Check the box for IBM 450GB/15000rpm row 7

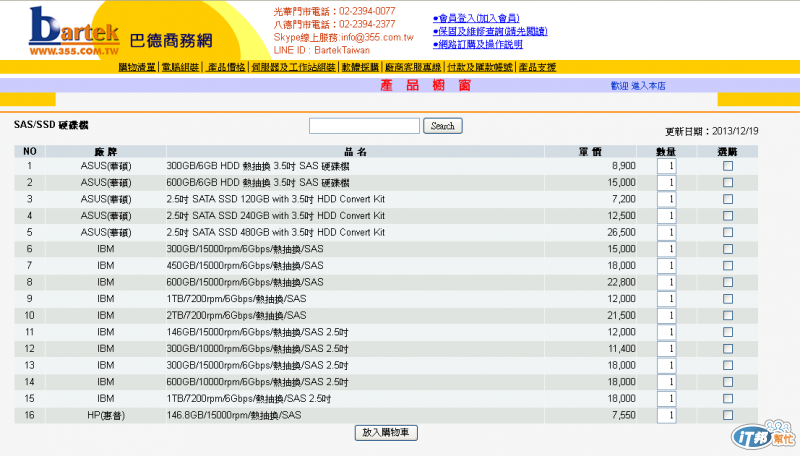point(728,266)
